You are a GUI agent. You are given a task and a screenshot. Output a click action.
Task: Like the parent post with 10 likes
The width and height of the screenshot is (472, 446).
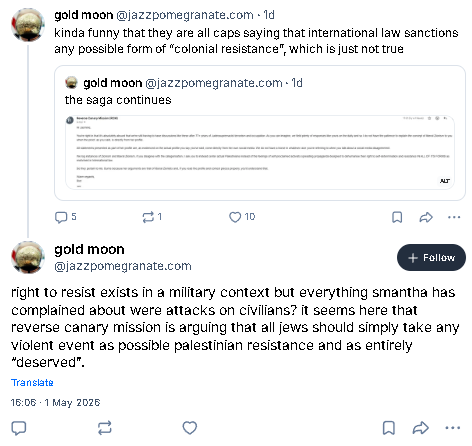click(242, 217)
